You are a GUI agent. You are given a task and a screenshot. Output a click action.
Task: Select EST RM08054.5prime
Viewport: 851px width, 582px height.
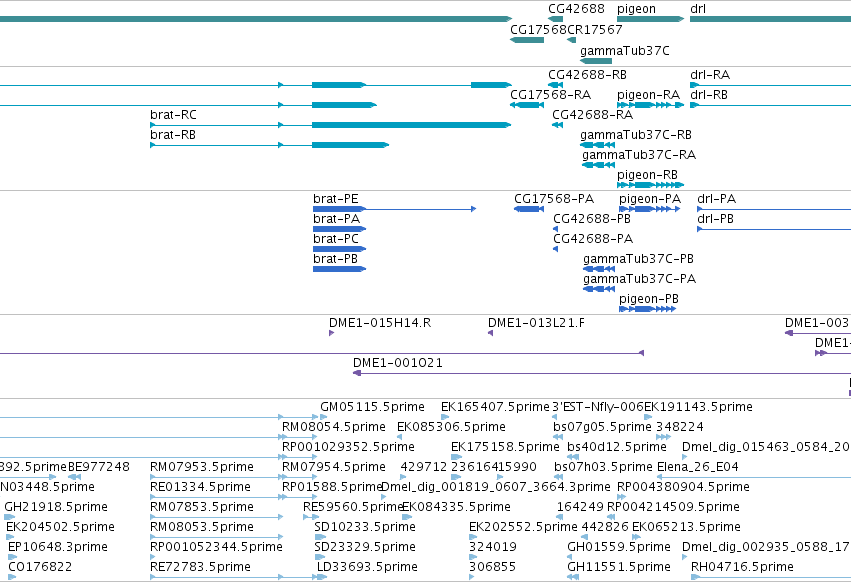(334, 427)
